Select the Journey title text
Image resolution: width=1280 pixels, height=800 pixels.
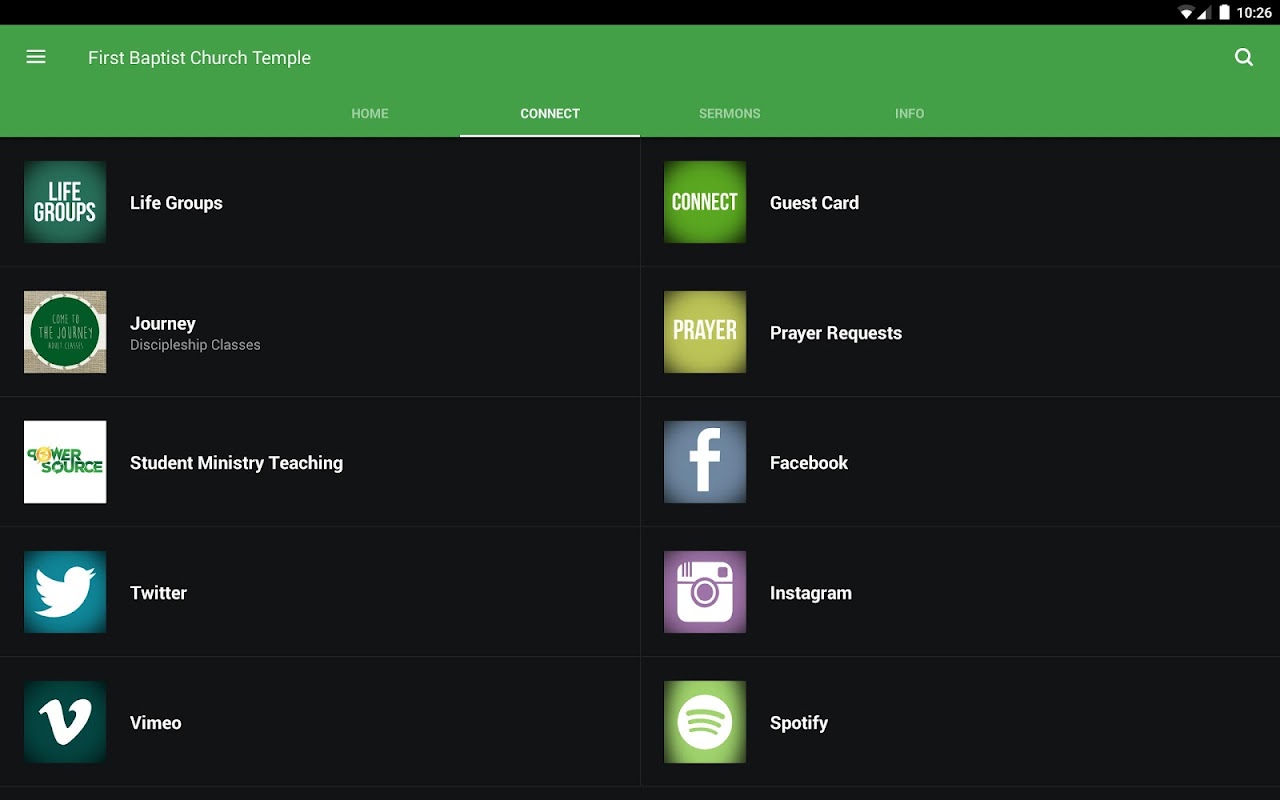point(163,323)
